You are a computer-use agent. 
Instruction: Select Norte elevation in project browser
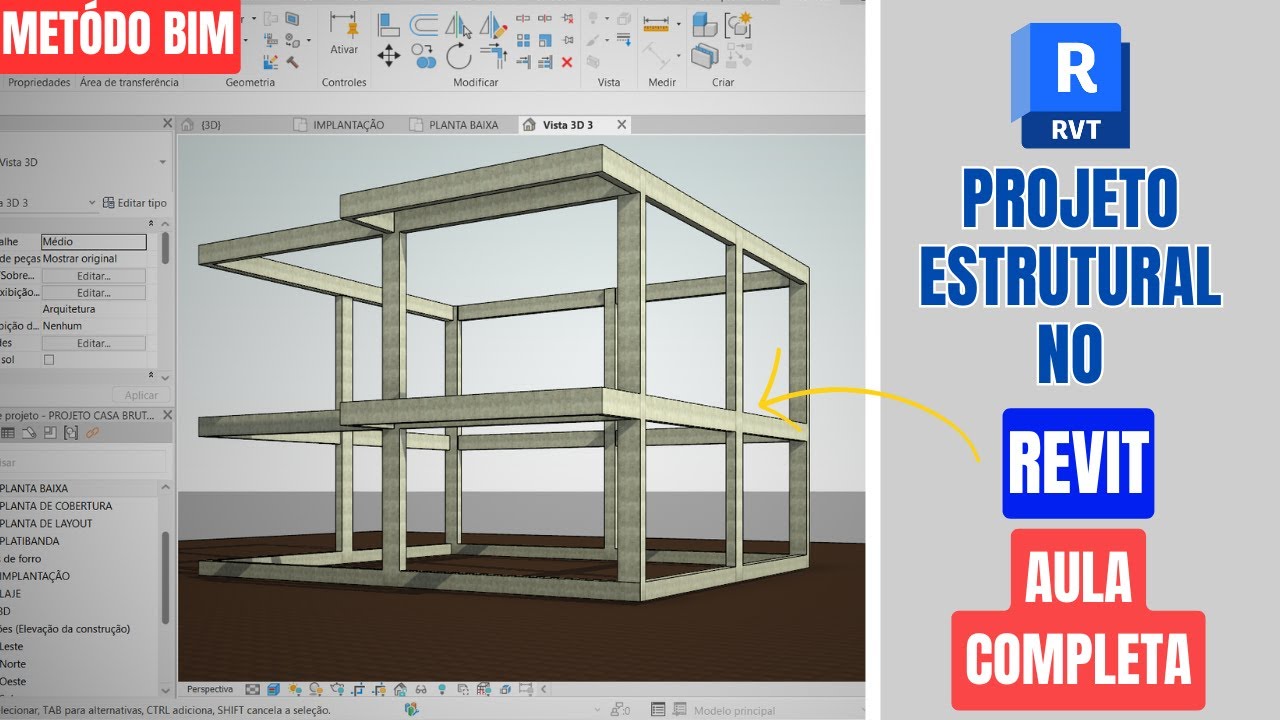tap(13, 664)
